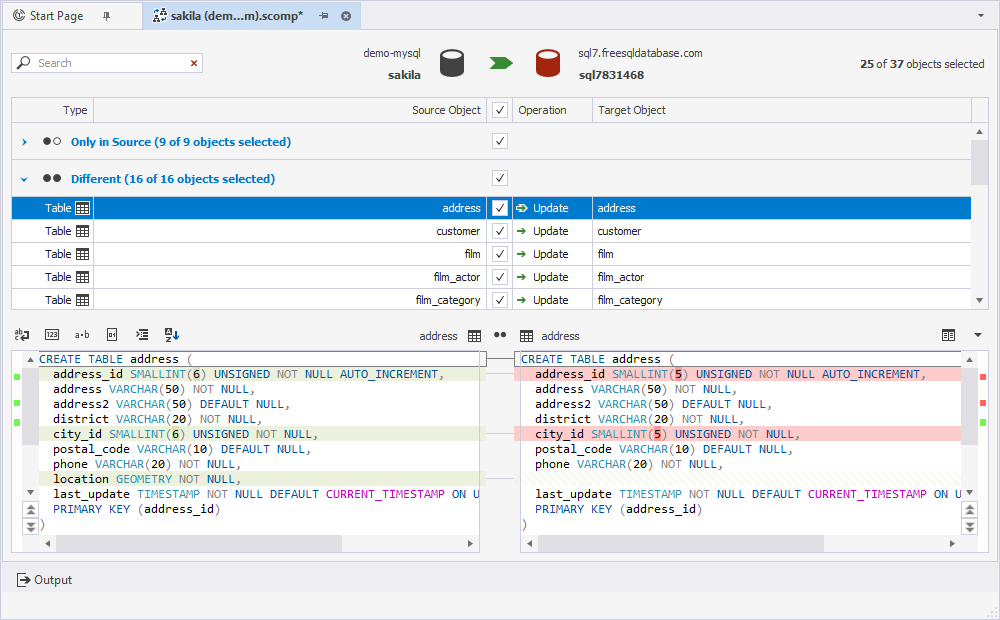Click left pane horizontal scroll right arrow
Image resolution: width=1000 pixels, height=620 pixels.
point(470,543)
